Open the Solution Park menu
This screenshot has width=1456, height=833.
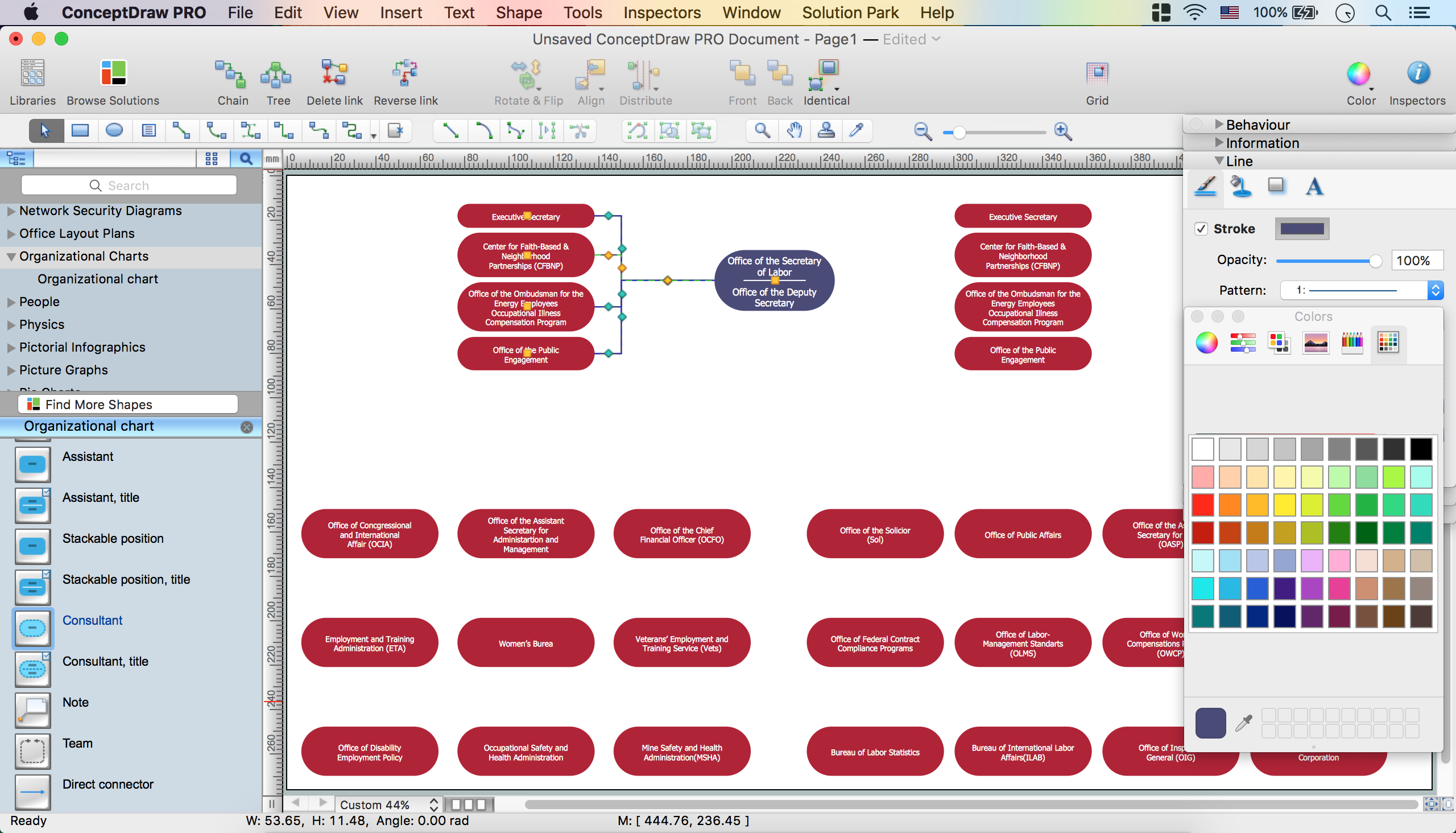pos(850,13)
